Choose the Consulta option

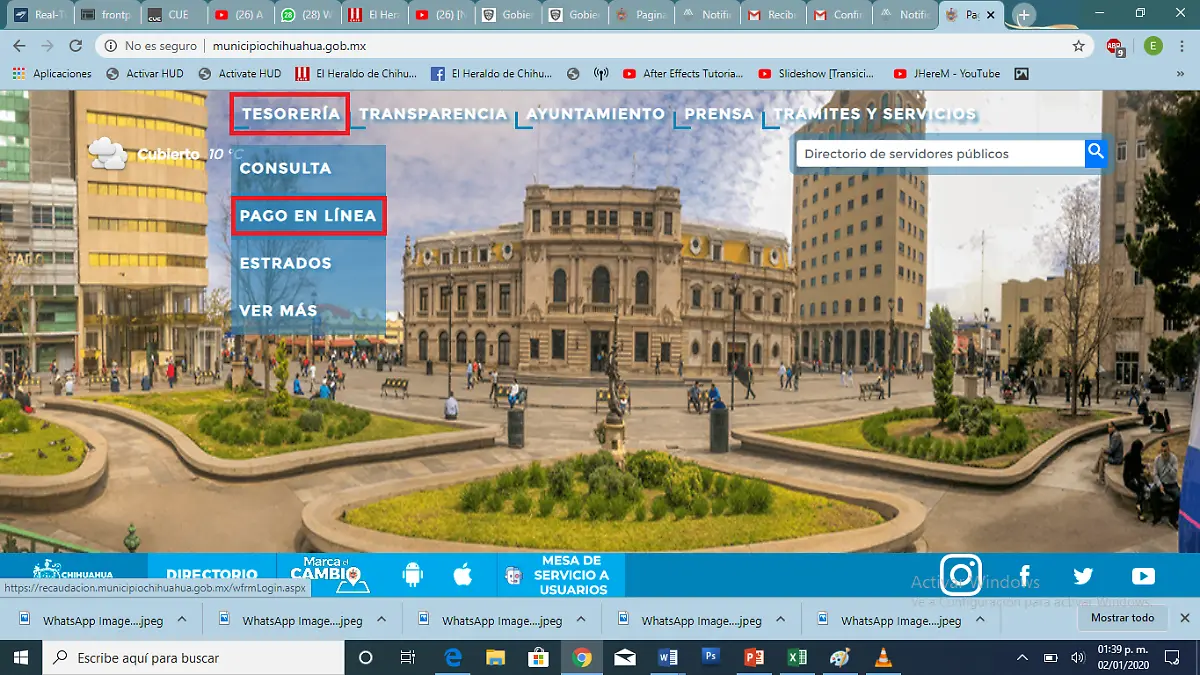click(x=285, y=168)
